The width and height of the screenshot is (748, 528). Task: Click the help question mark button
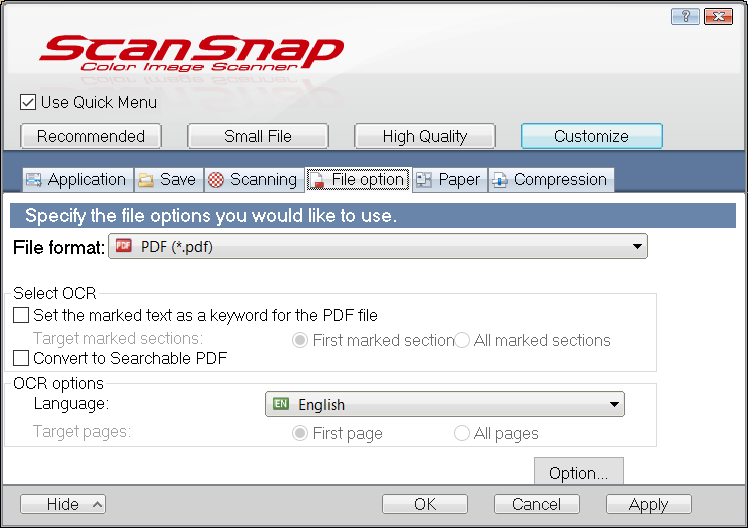685,17
